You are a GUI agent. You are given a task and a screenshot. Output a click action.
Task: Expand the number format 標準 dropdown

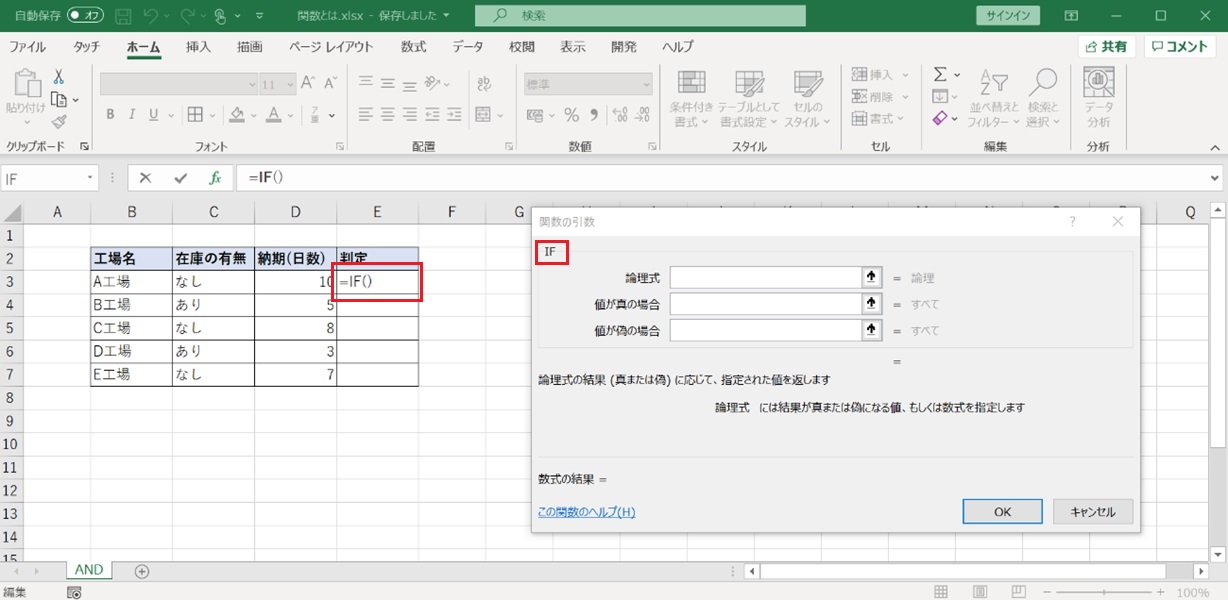tap(646, 85)
